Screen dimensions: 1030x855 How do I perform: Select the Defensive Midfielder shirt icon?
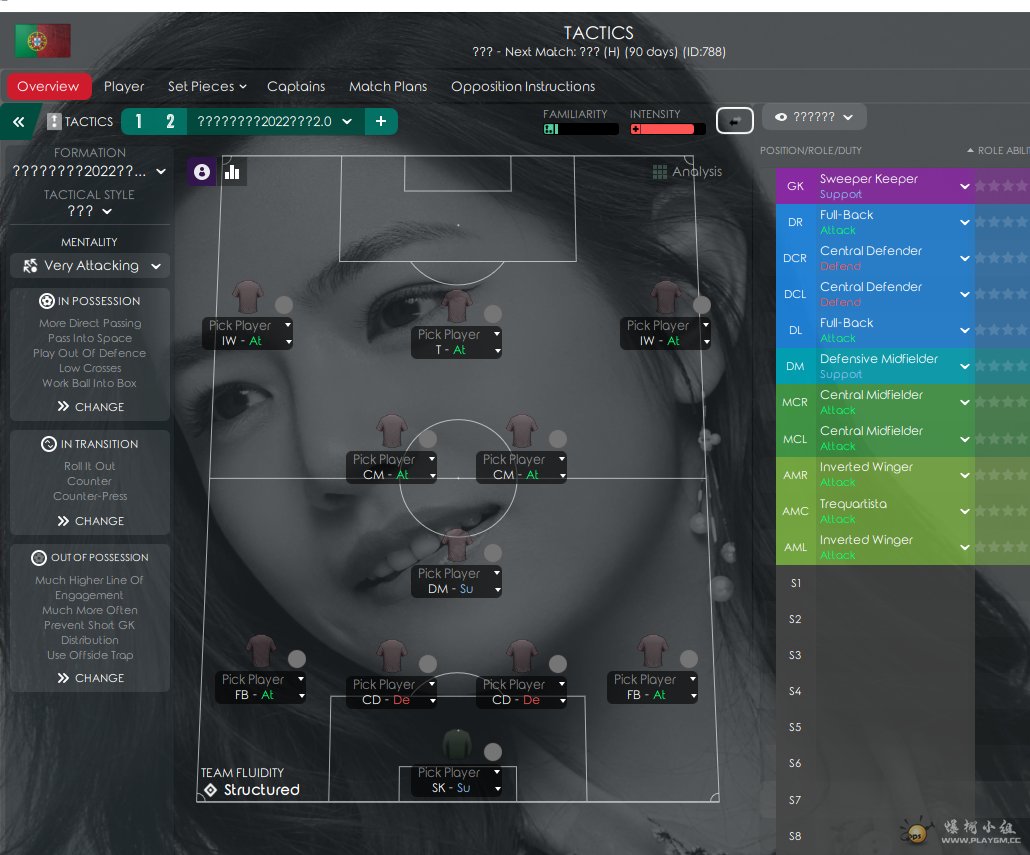pyautogui.click(x=457, y=545)
